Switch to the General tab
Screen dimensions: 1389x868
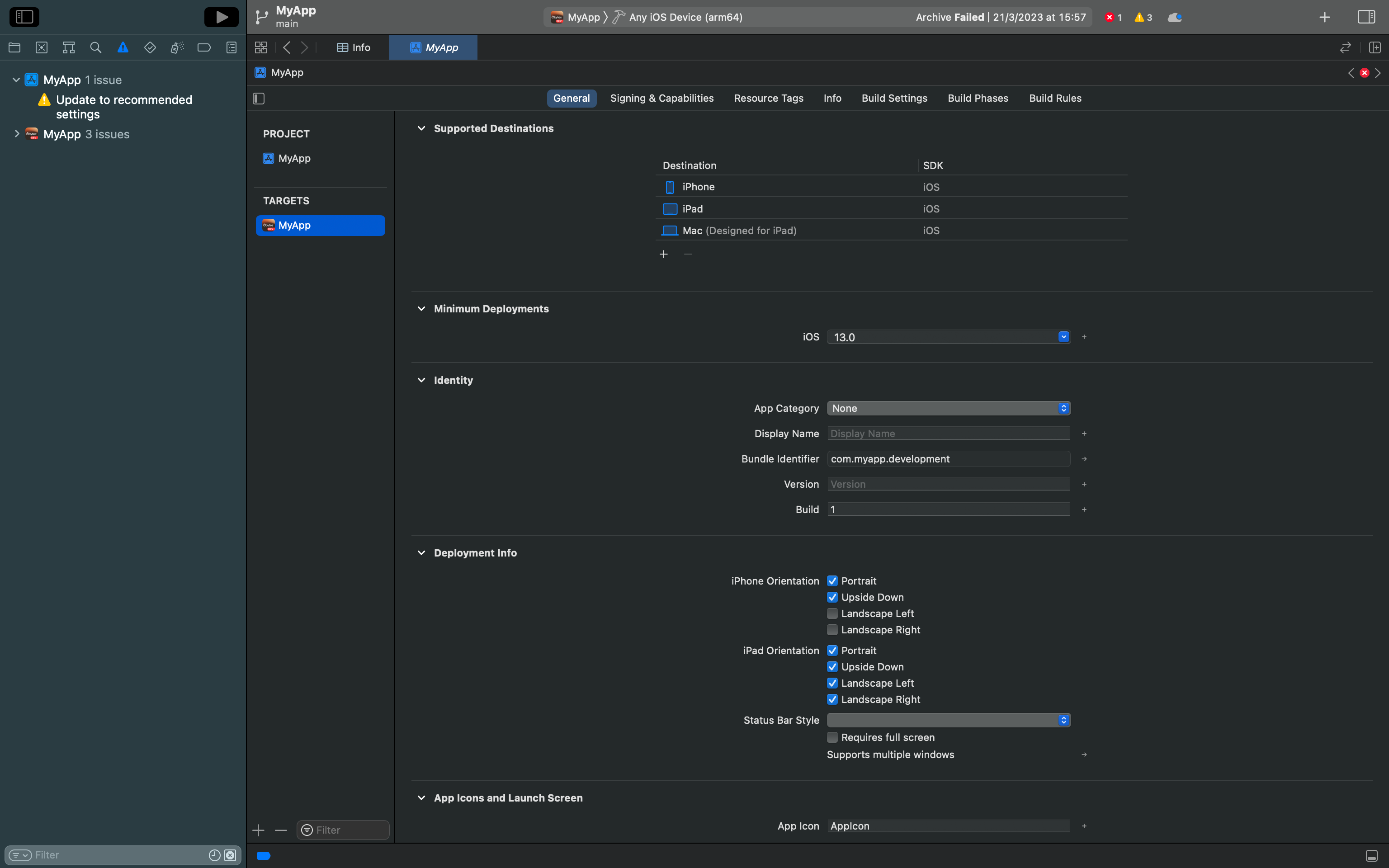(x=572, y=98)
